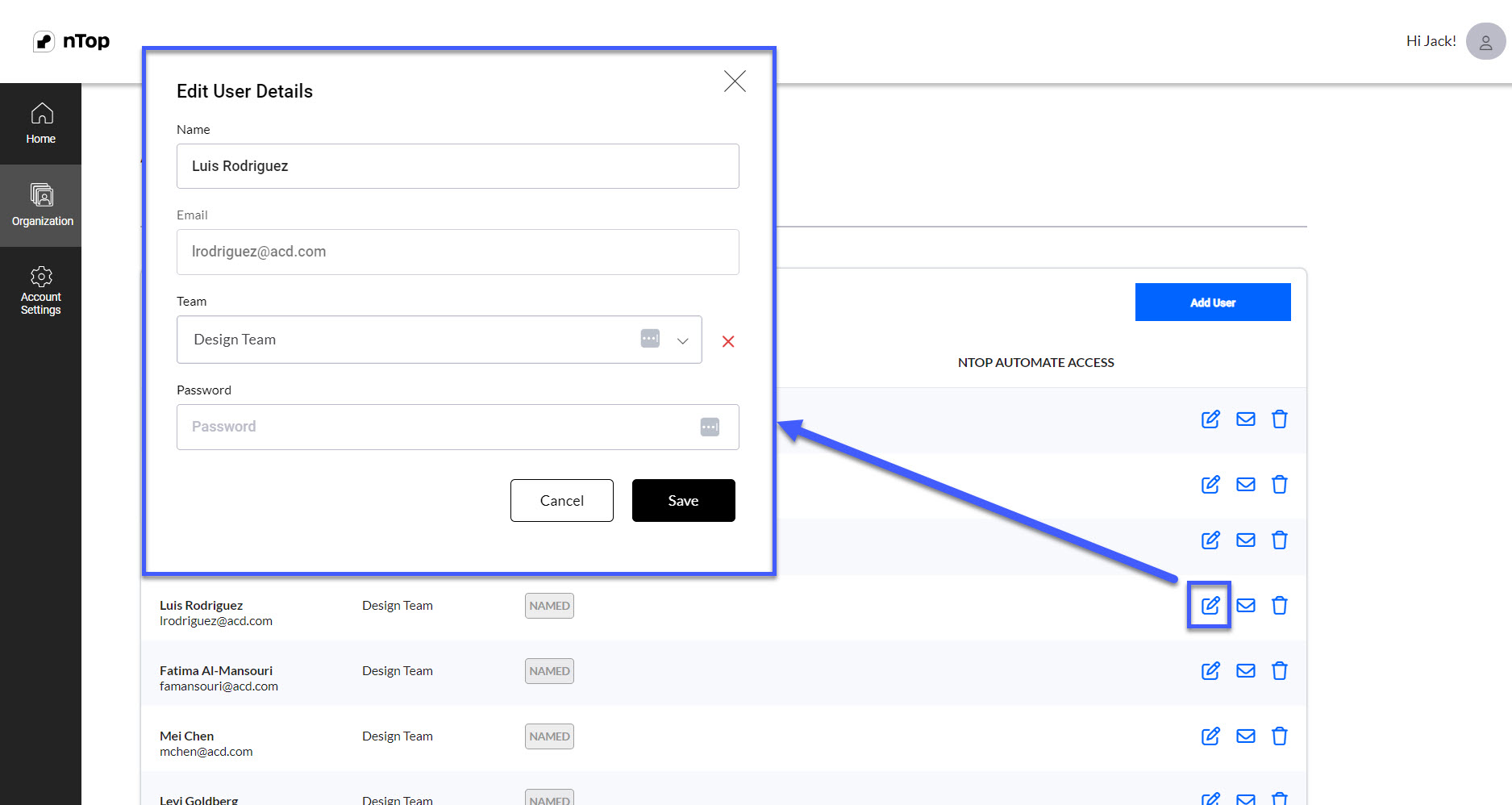The height and width of the screenshot is (805, 1512).
Task: Edit user Mei Chen
Action: tap(1210, 736)
